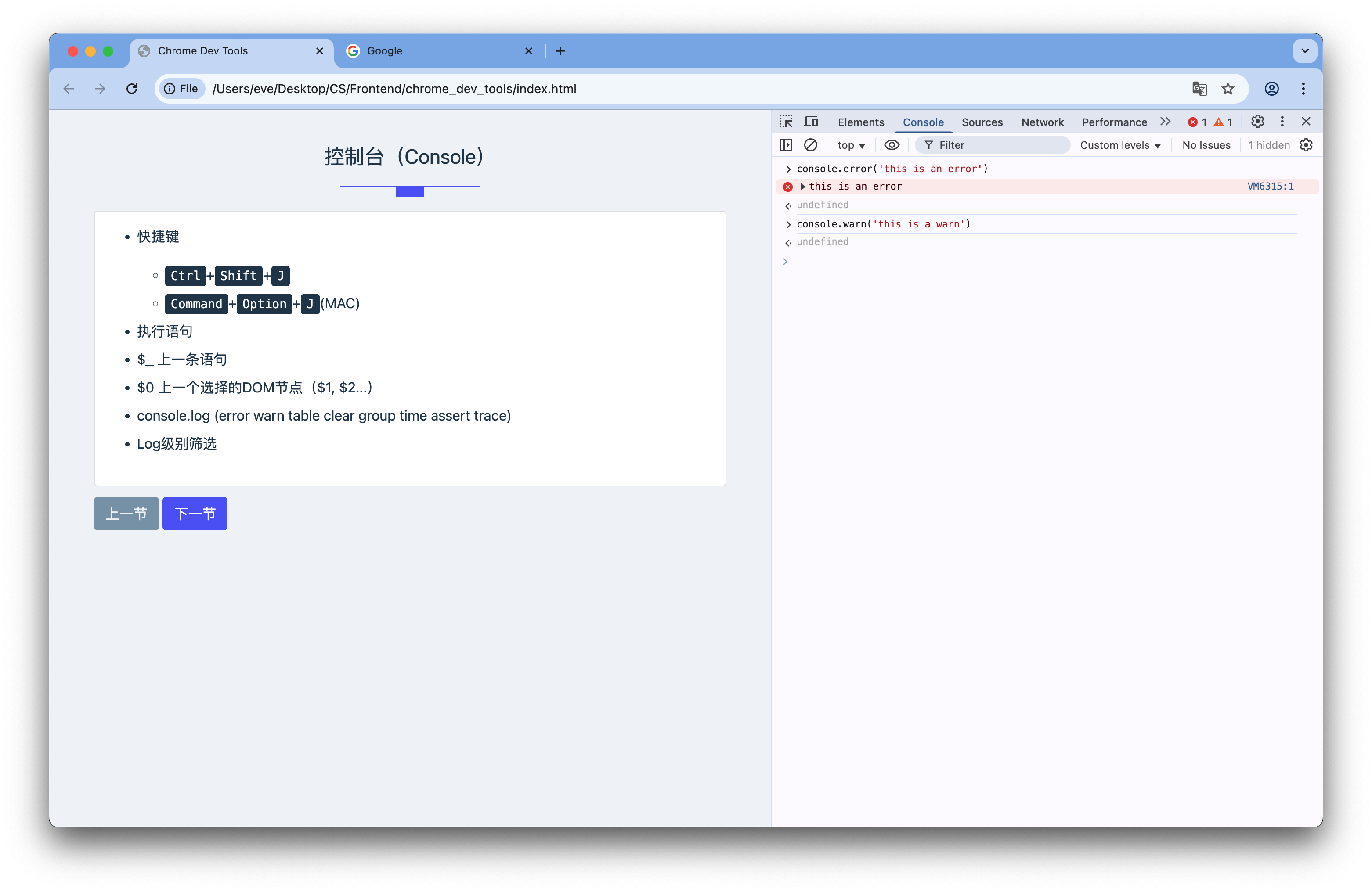1372x892 pixels.
Task: Open the Custom levels dropdown
Action: pos(1120,144)
